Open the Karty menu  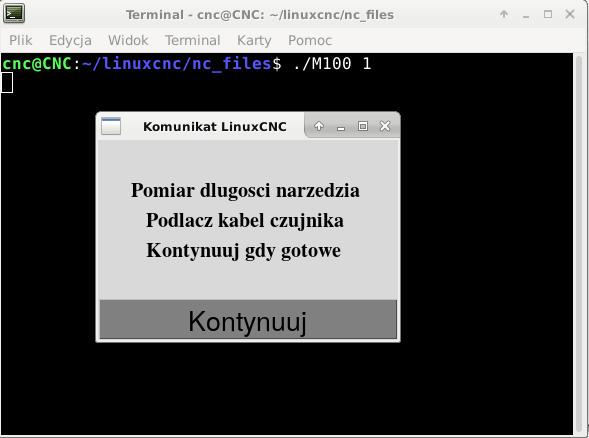(254, 40)
